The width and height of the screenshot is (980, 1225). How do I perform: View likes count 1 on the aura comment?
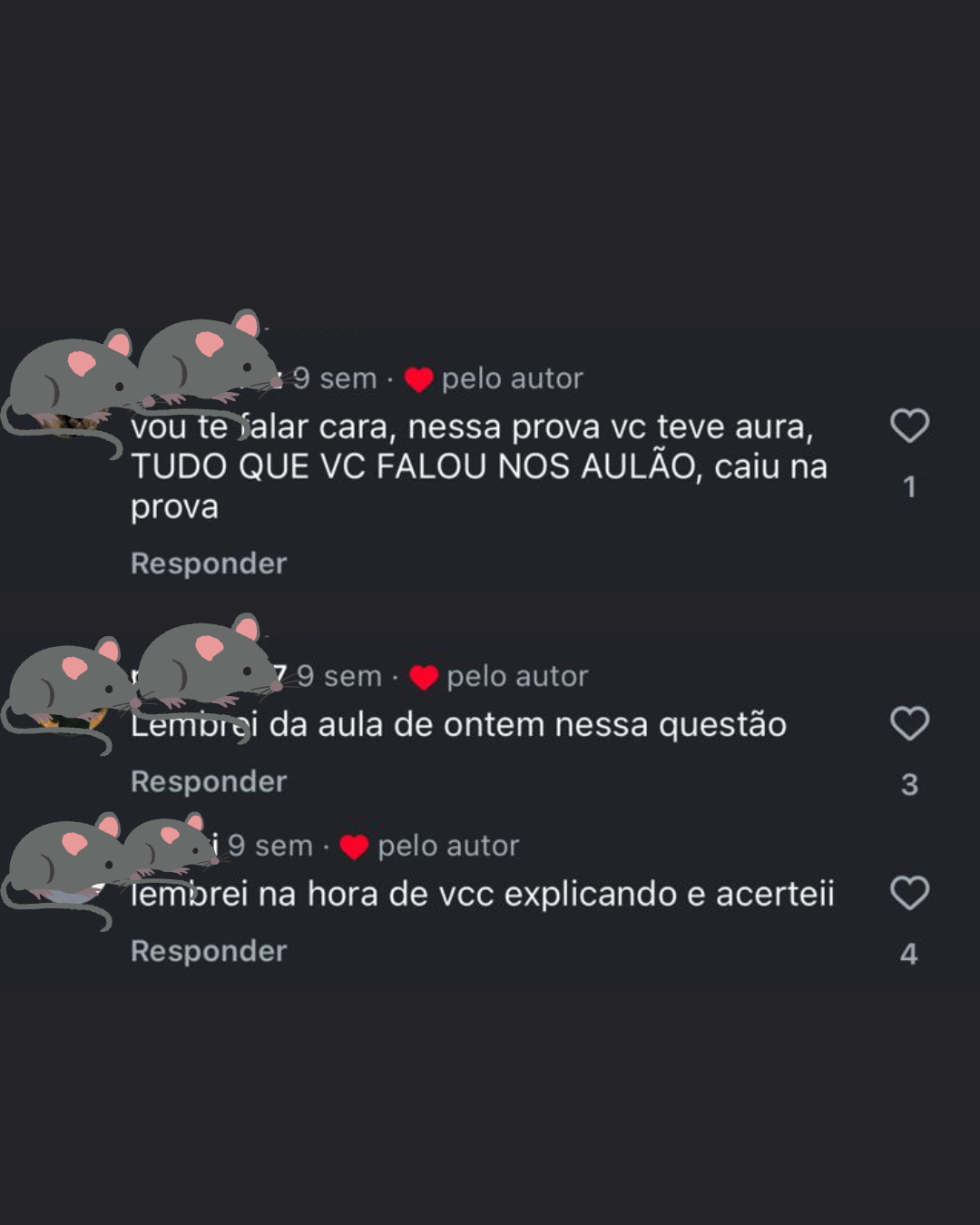(x=909, y=487)
